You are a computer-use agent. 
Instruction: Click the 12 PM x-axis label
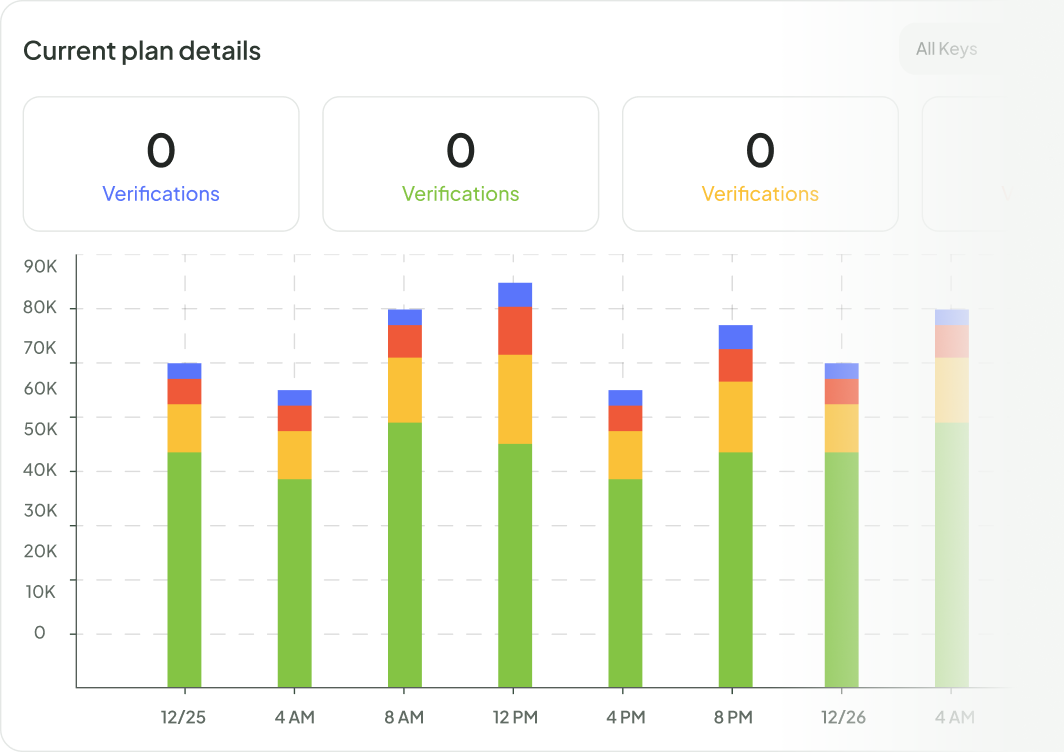pos(515,717)
